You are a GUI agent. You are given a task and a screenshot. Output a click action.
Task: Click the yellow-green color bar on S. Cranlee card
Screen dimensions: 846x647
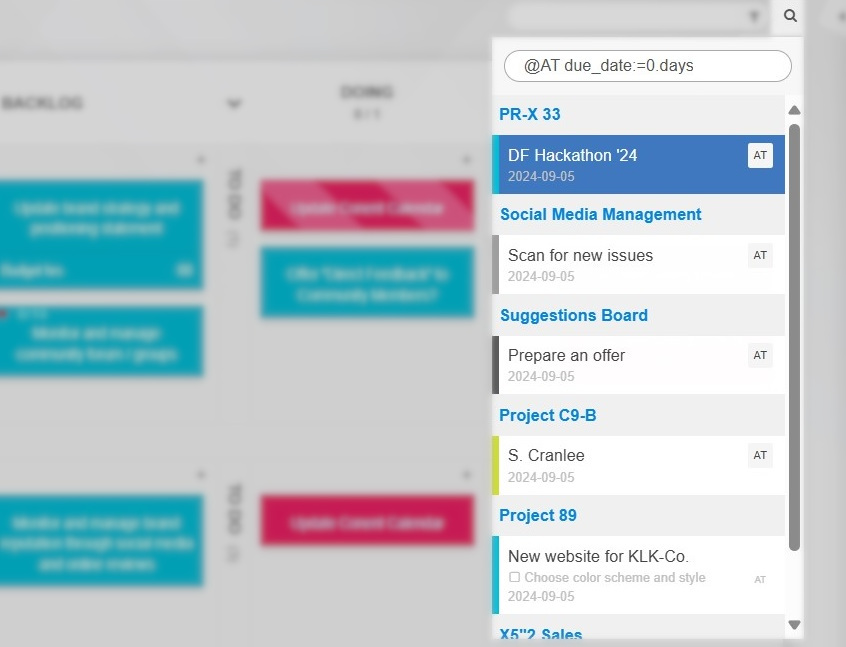coord(493,465)
